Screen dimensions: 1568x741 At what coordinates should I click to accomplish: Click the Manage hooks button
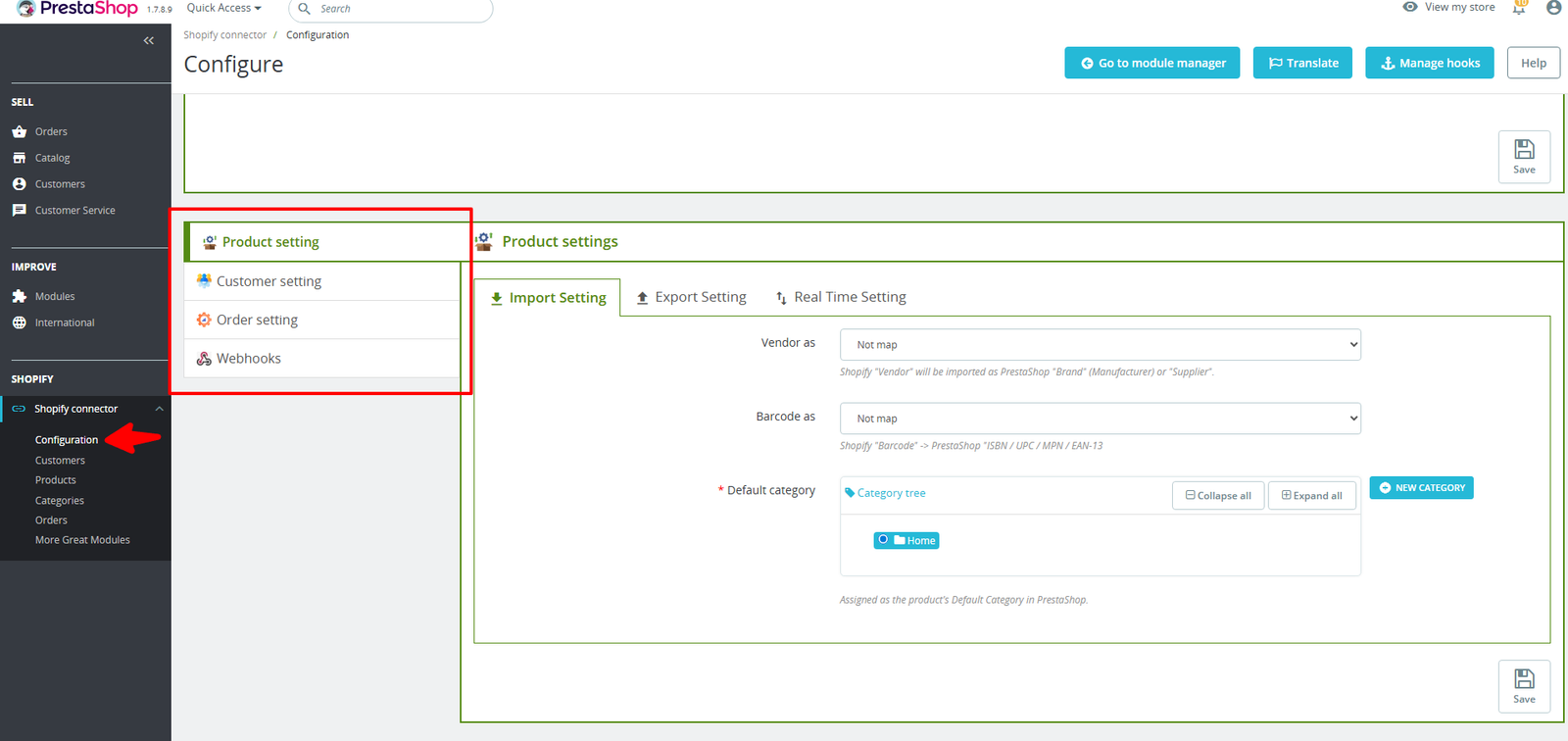(1430, 63)
